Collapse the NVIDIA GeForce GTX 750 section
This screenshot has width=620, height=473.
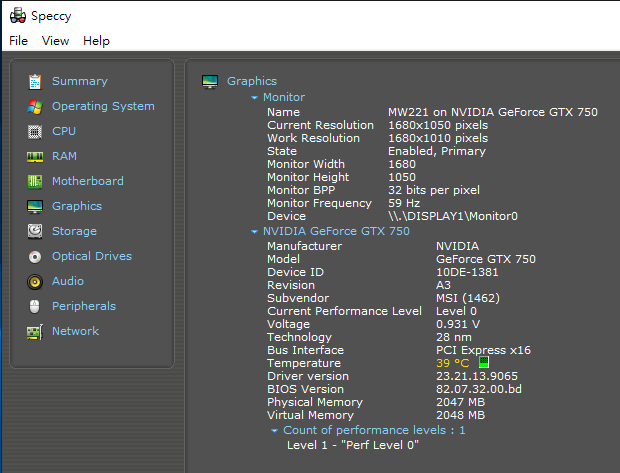coord(254,232)
